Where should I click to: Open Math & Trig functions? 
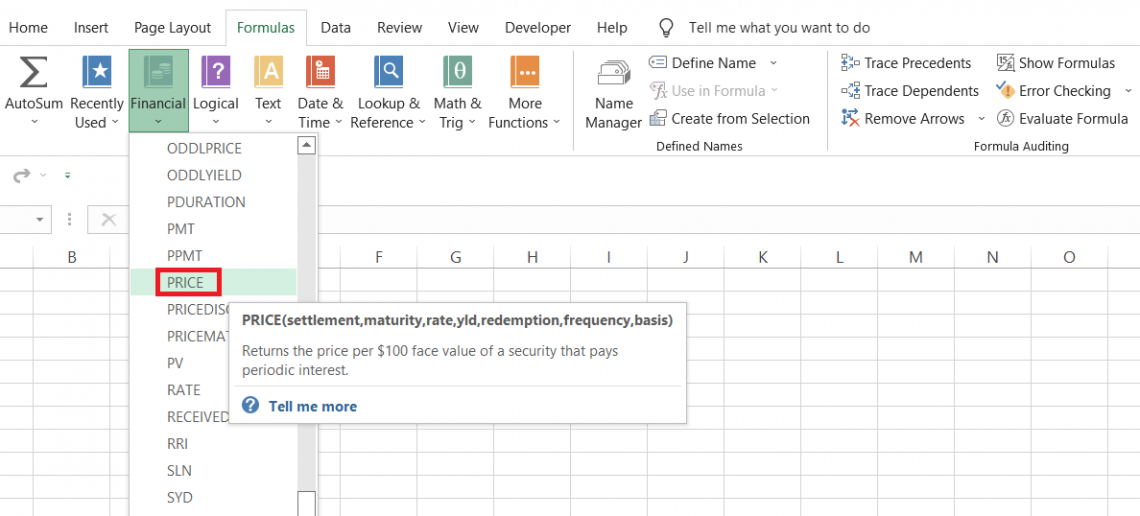pos(457,73)
